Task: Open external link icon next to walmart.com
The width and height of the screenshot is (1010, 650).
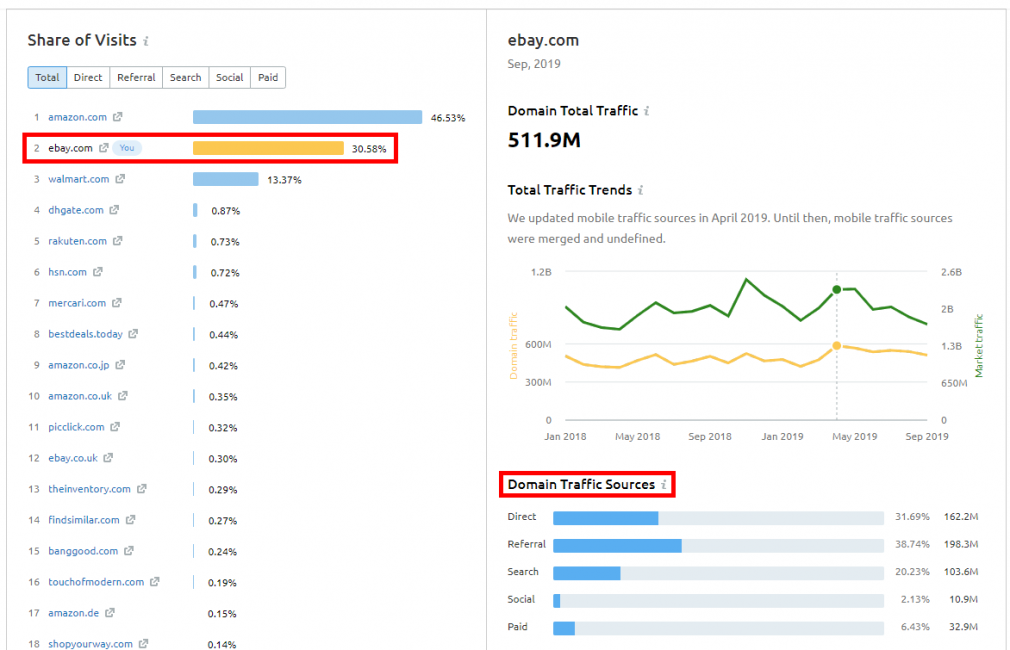Action: click(120, 179)
